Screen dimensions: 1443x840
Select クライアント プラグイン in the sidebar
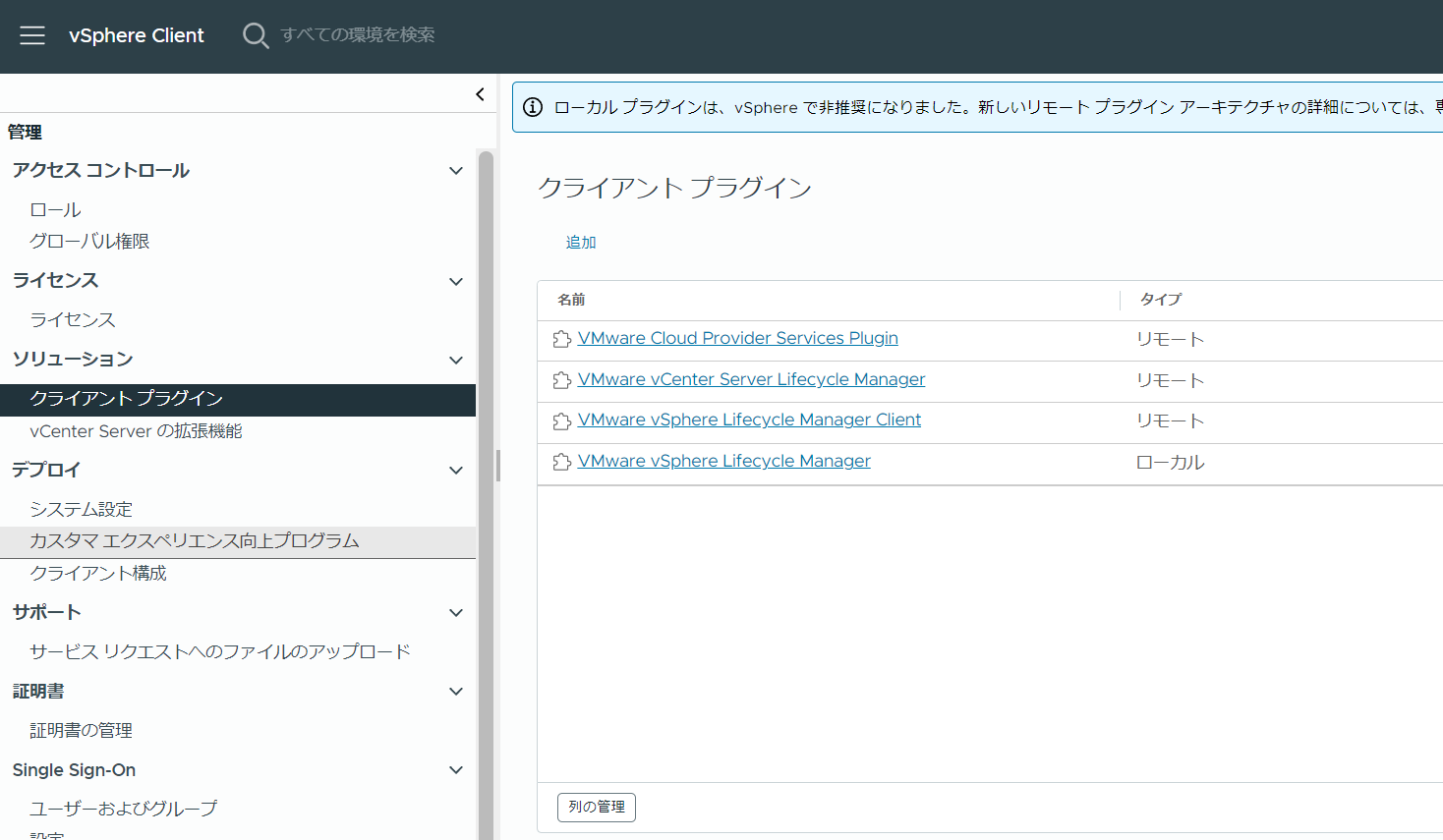(x=238, y=399)
